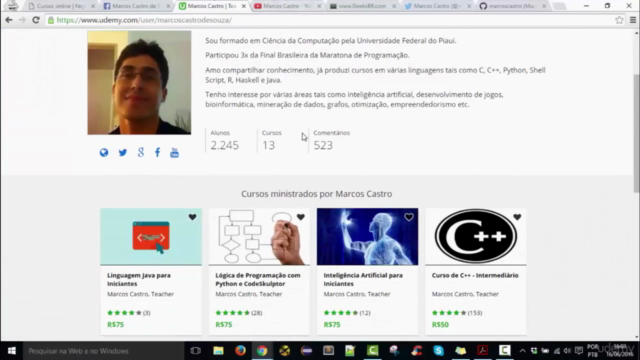
Task: Click the volume speaker tray icon
Action: coord(567,351)
